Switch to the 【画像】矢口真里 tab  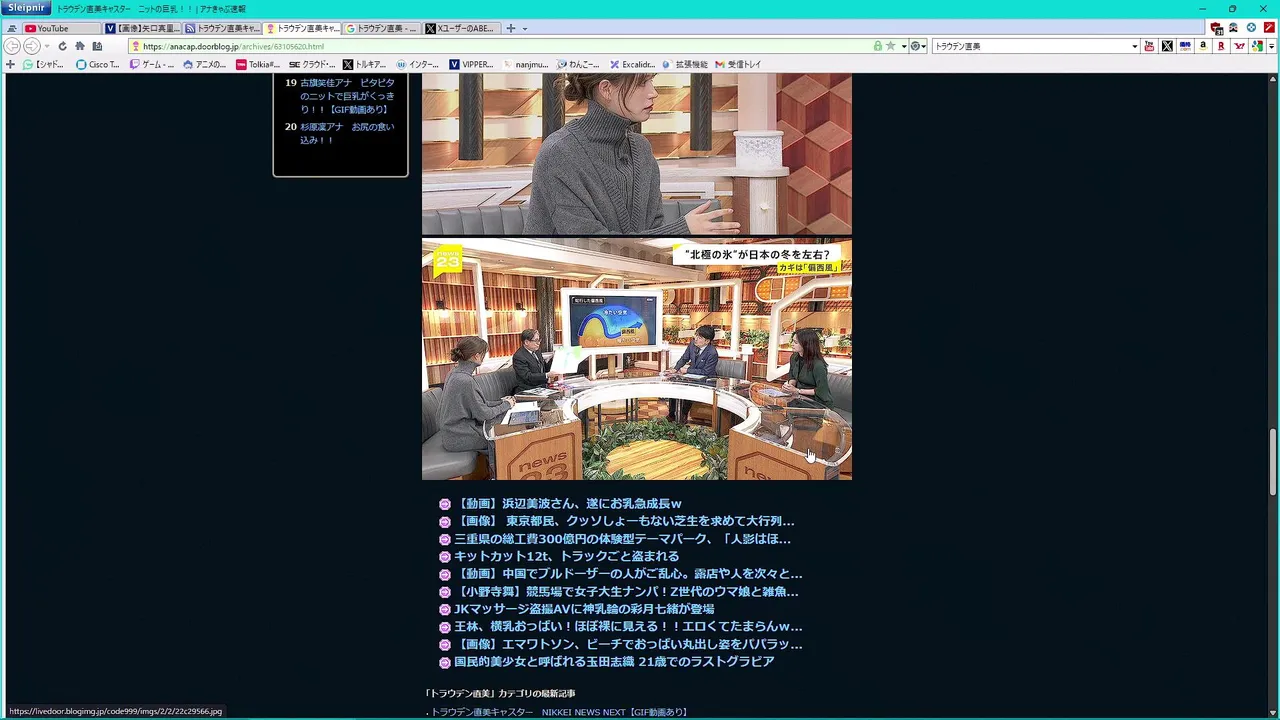(x=142, y=28)
